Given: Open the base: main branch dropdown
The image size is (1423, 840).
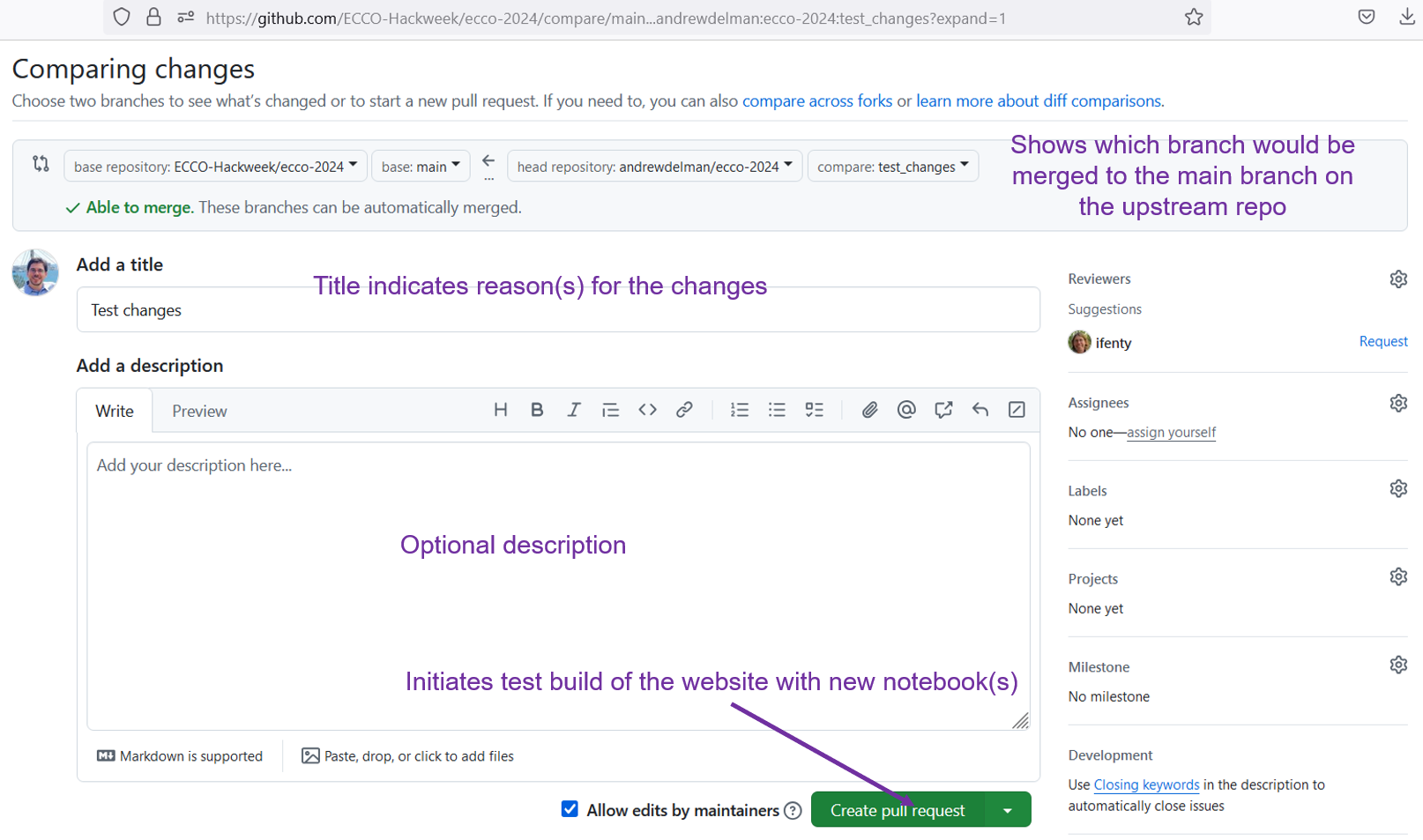Looking at the screenshot, I should 421,166.
